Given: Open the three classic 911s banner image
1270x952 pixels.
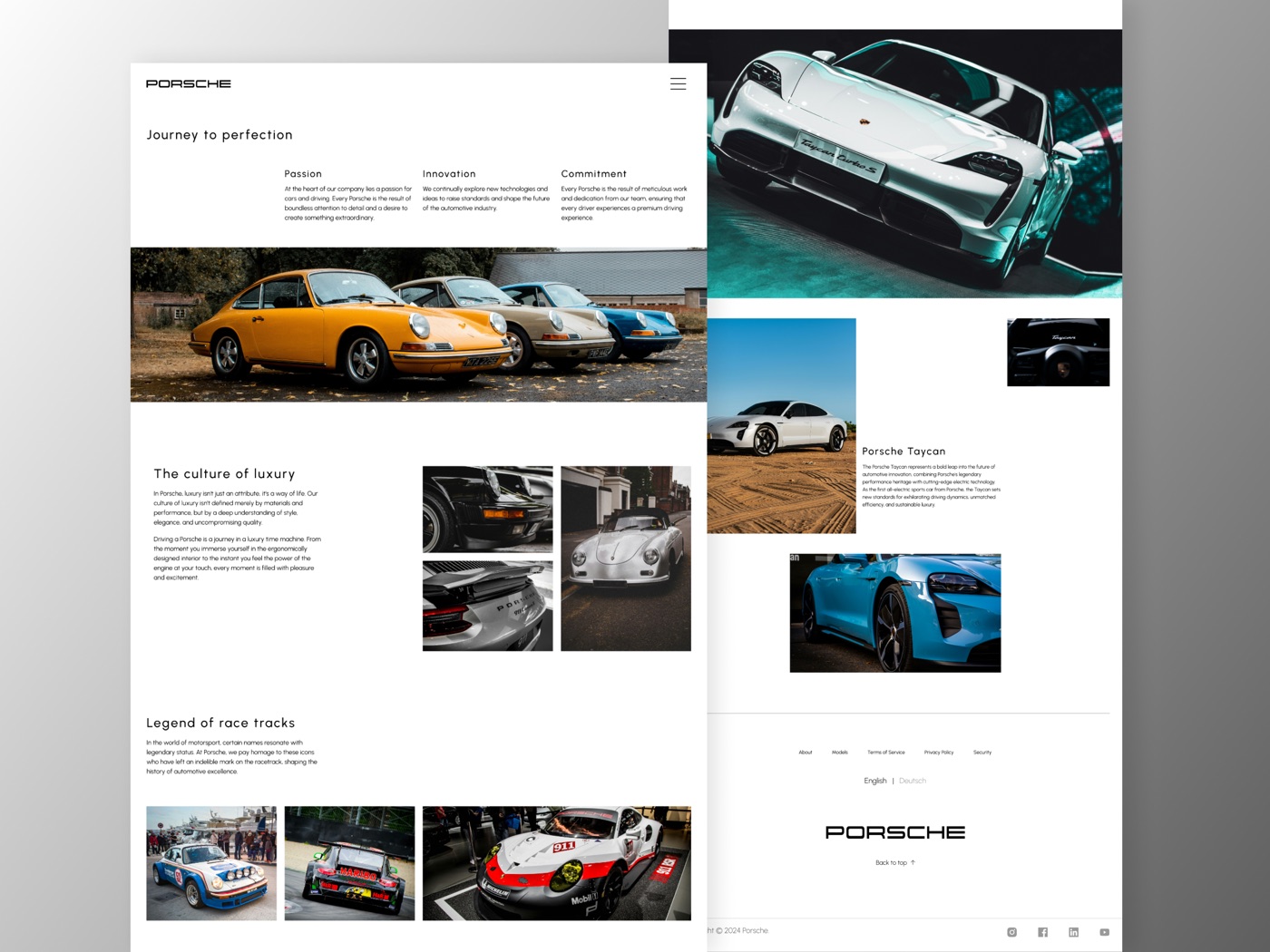Looking at the screenshot, I should (418, 325).
